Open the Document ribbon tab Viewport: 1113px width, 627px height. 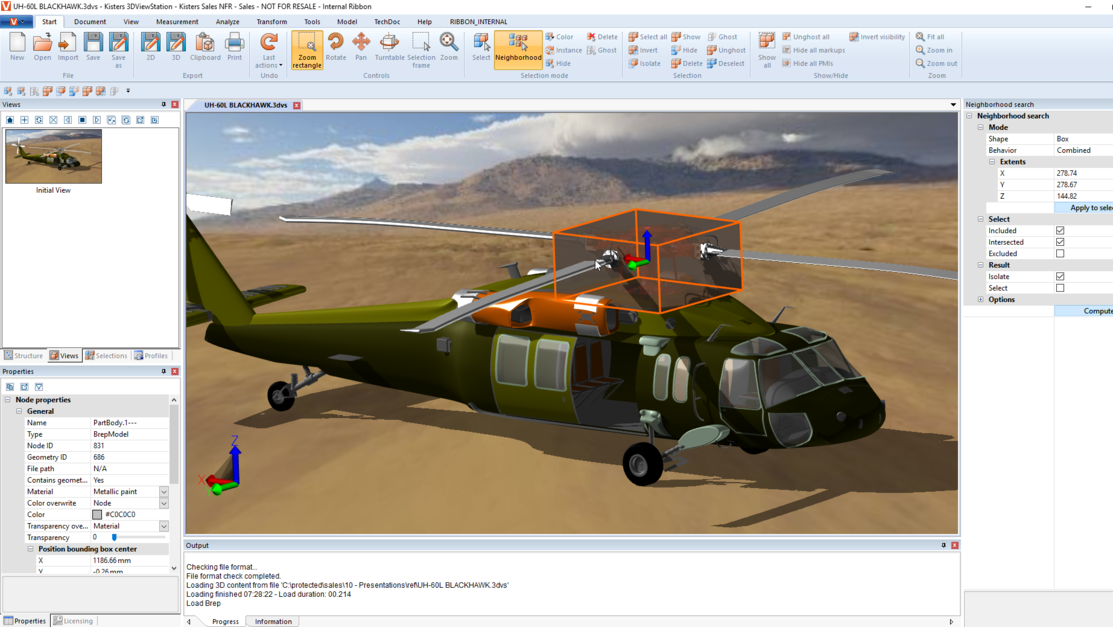(x=90, y=22)
